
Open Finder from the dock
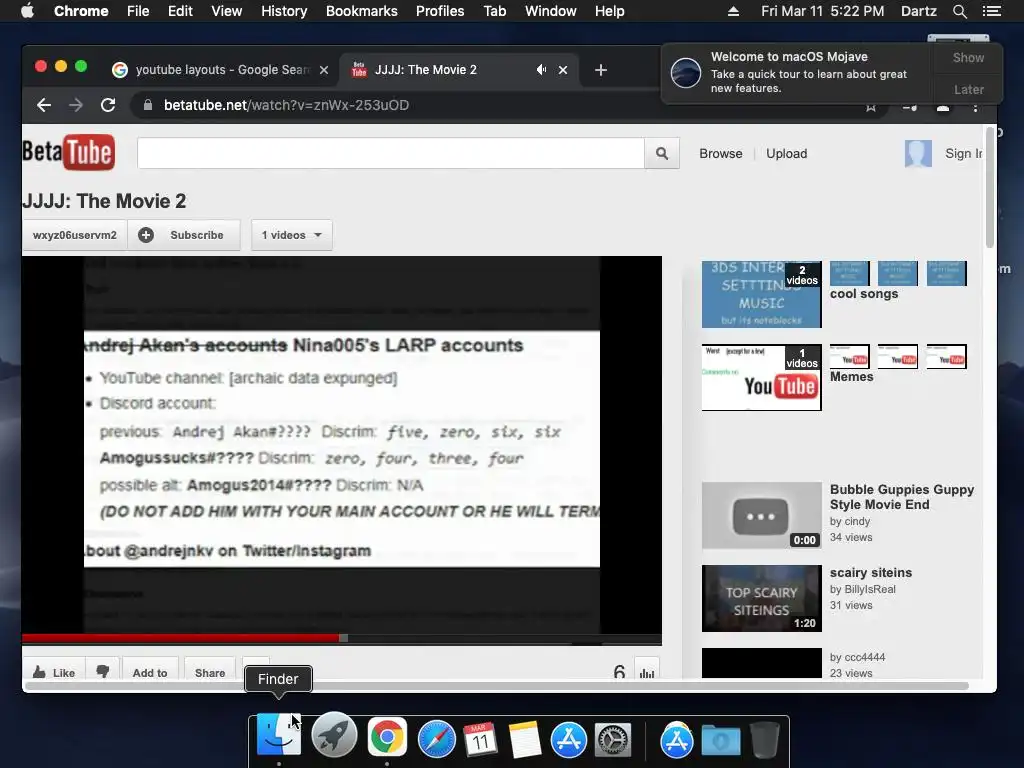[x=279, y=737]
